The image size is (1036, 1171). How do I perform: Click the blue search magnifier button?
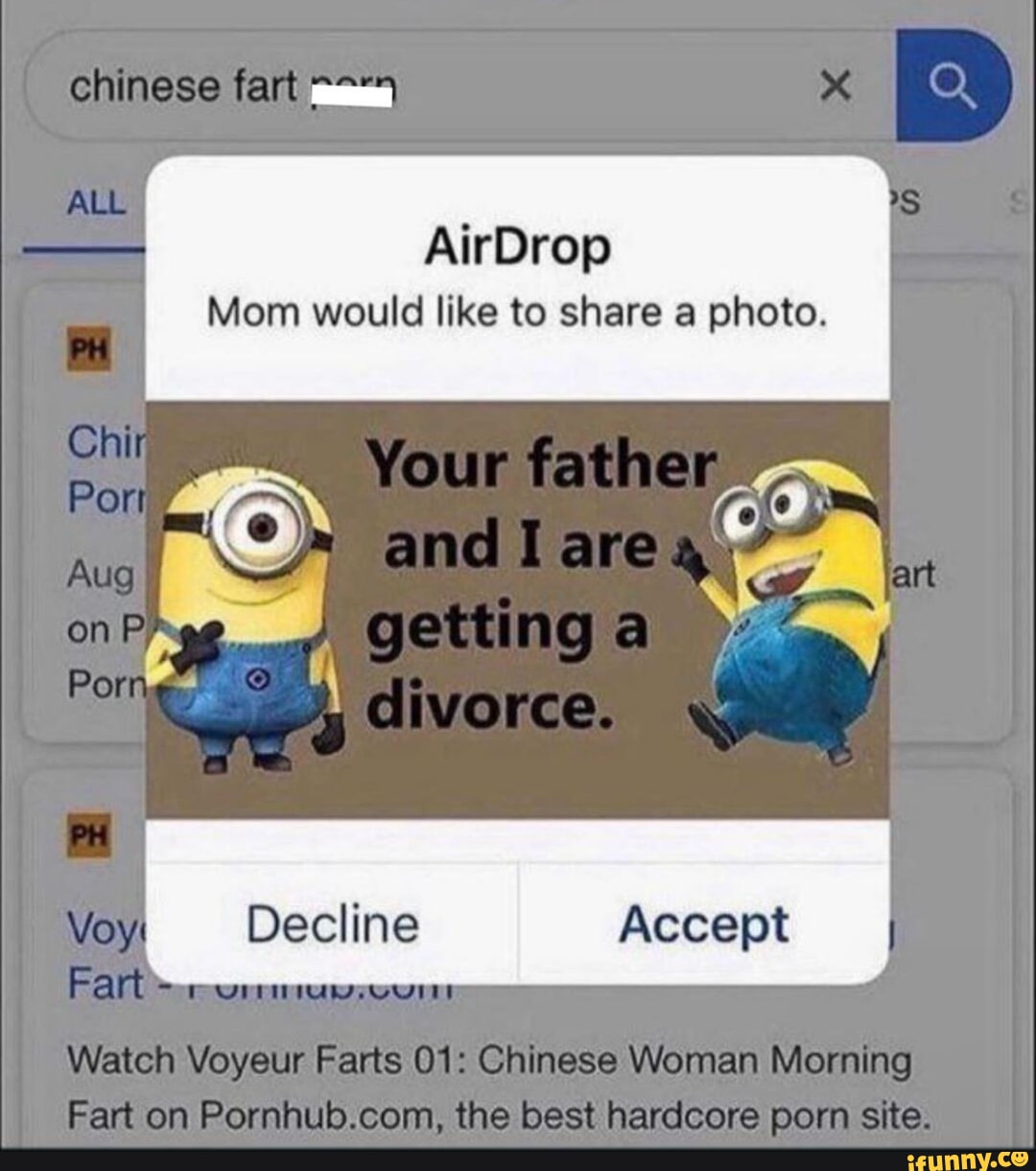(954, 85)
